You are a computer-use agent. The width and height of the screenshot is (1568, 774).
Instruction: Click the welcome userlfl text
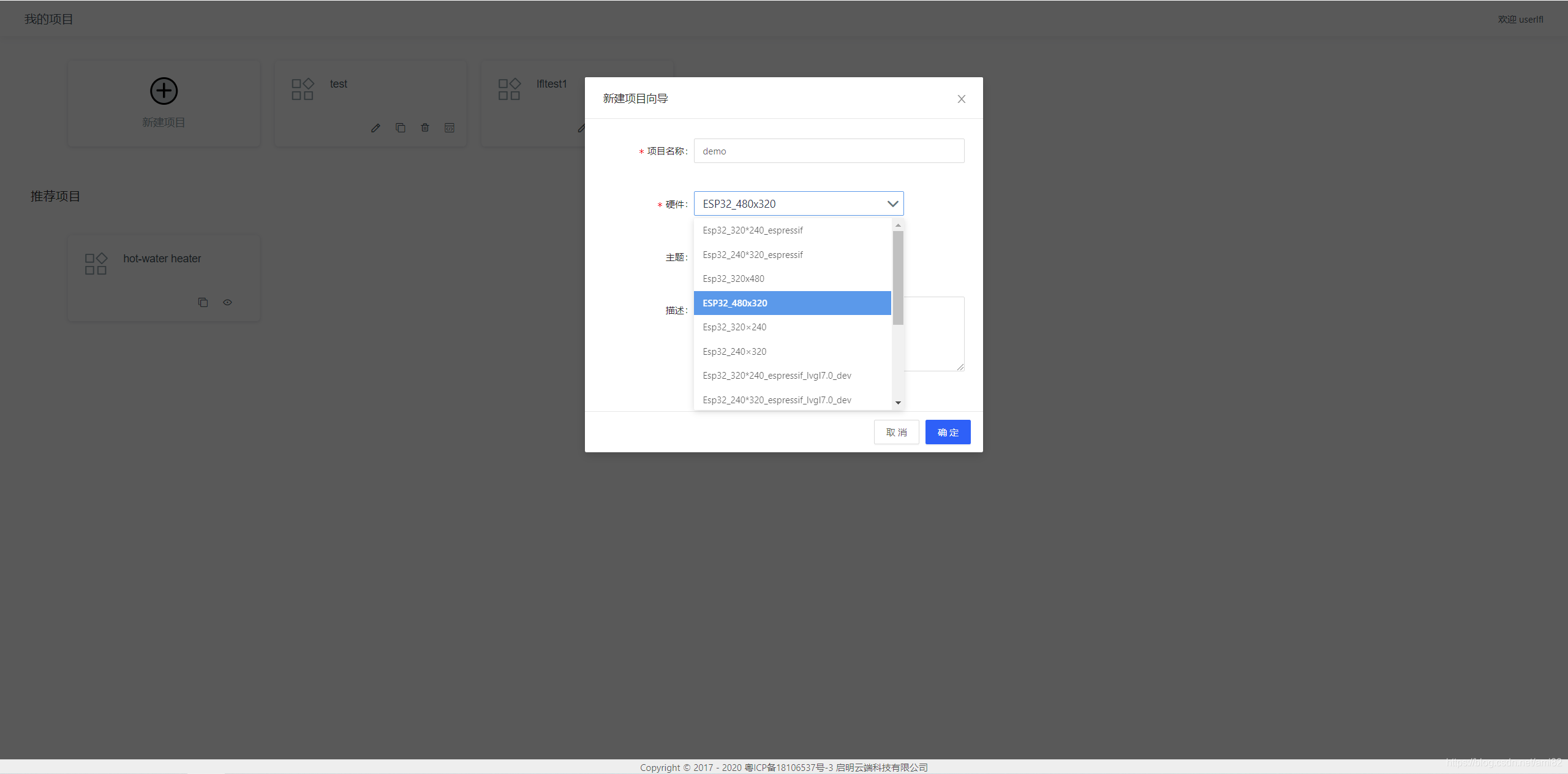[x=1520, y=19]
